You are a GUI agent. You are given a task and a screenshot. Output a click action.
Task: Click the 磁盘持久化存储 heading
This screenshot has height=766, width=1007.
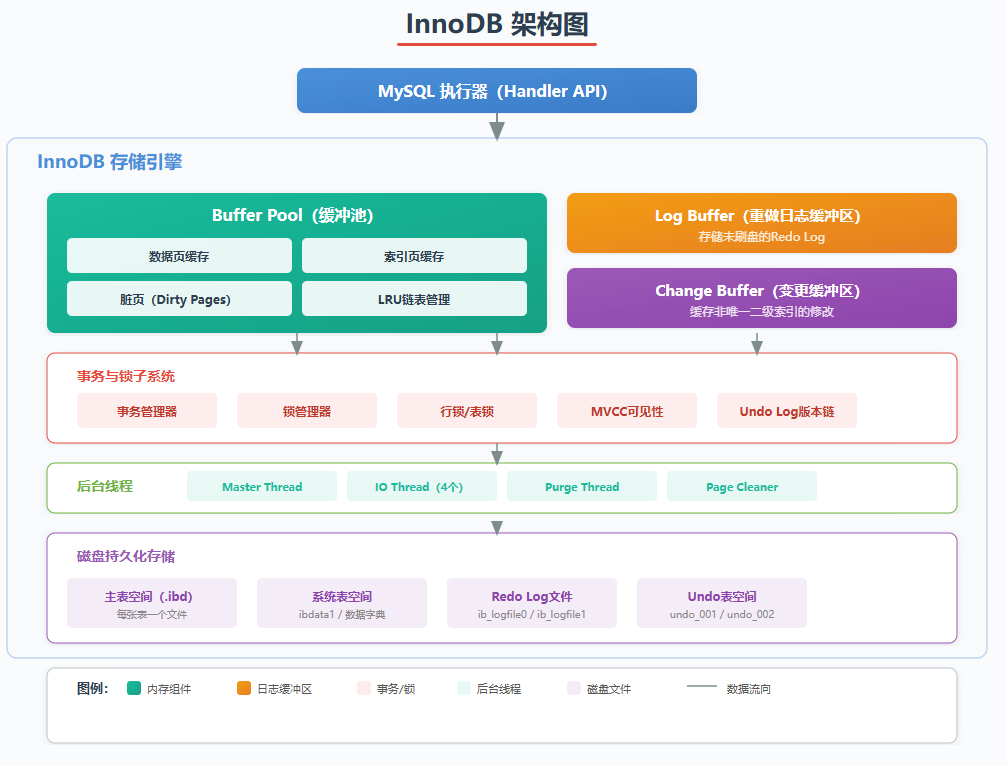coord(126,556)
